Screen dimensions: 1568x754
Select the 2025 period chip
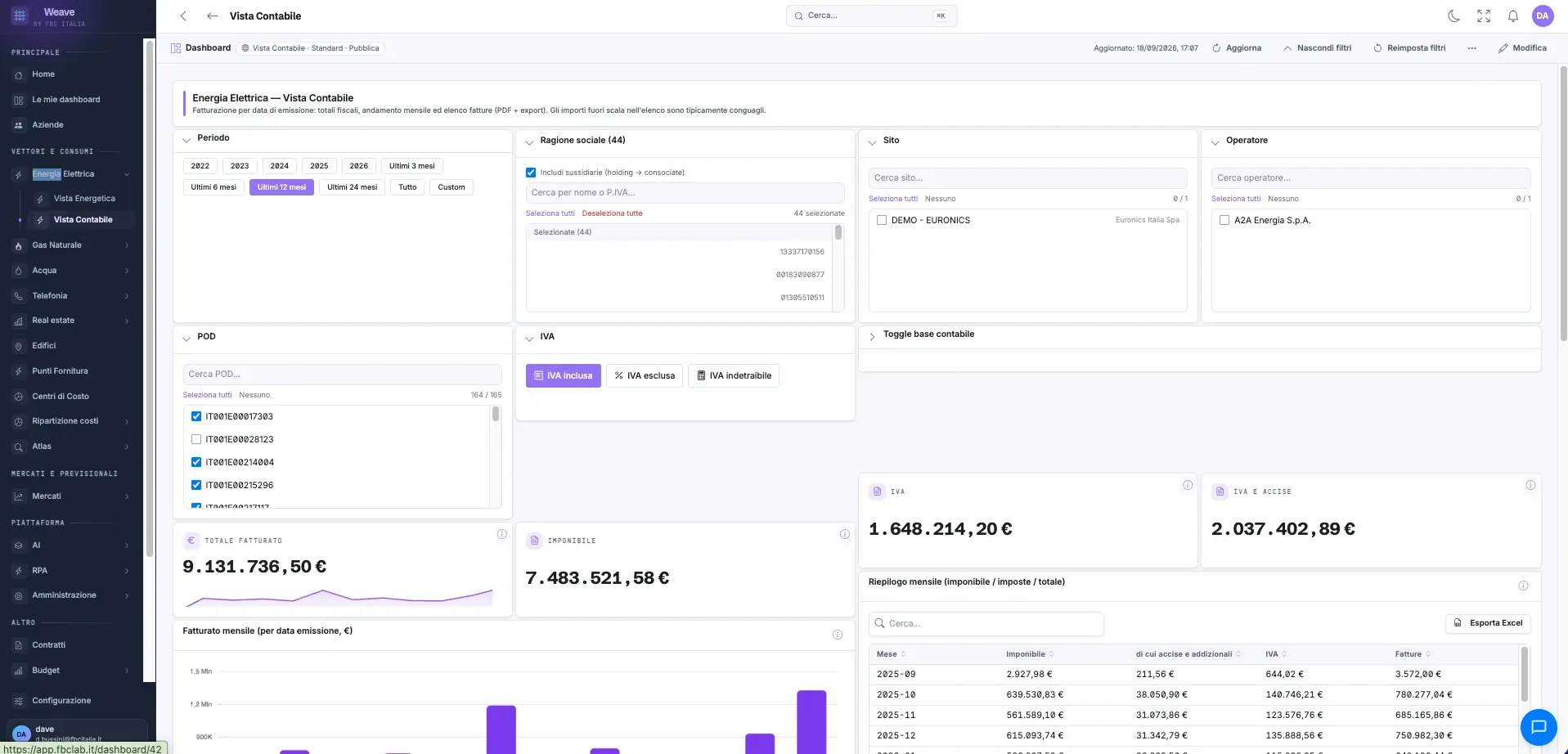pyautogui.click(x=319, y=166)
